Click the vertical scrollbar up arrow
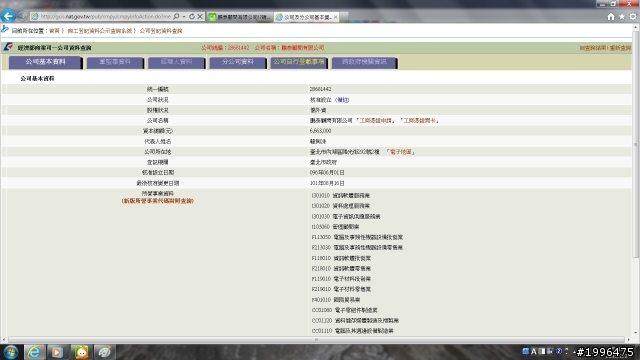 [636, 28]
